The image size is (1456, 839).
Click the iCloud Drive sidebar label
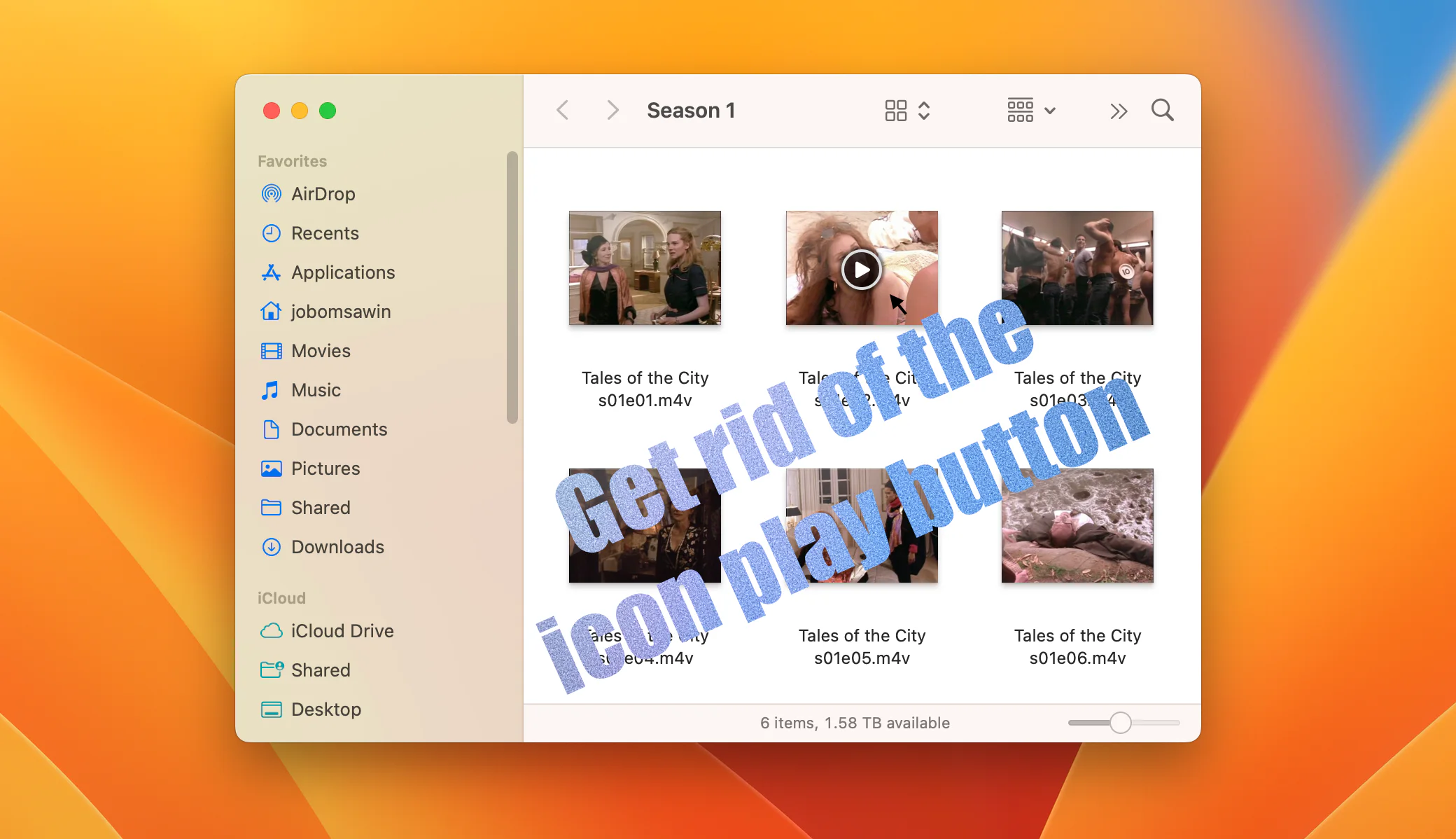click(342, 631)
